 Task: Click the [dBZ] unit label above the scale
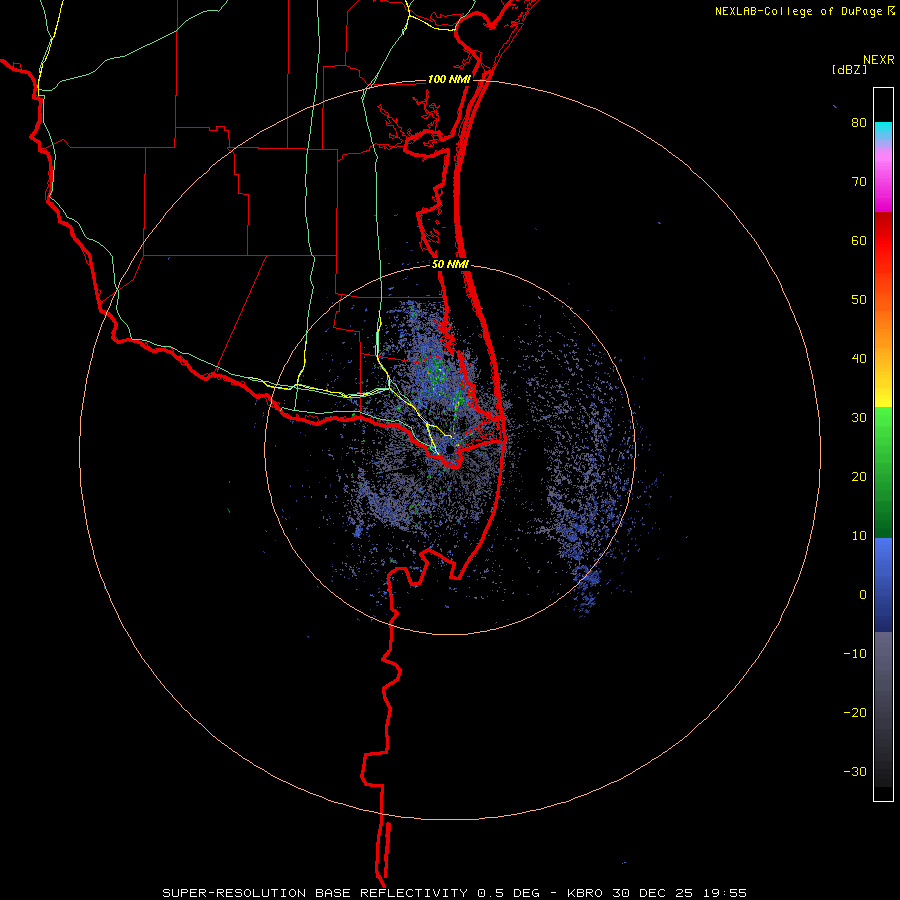pyautogui.click(x=849, y=69)
